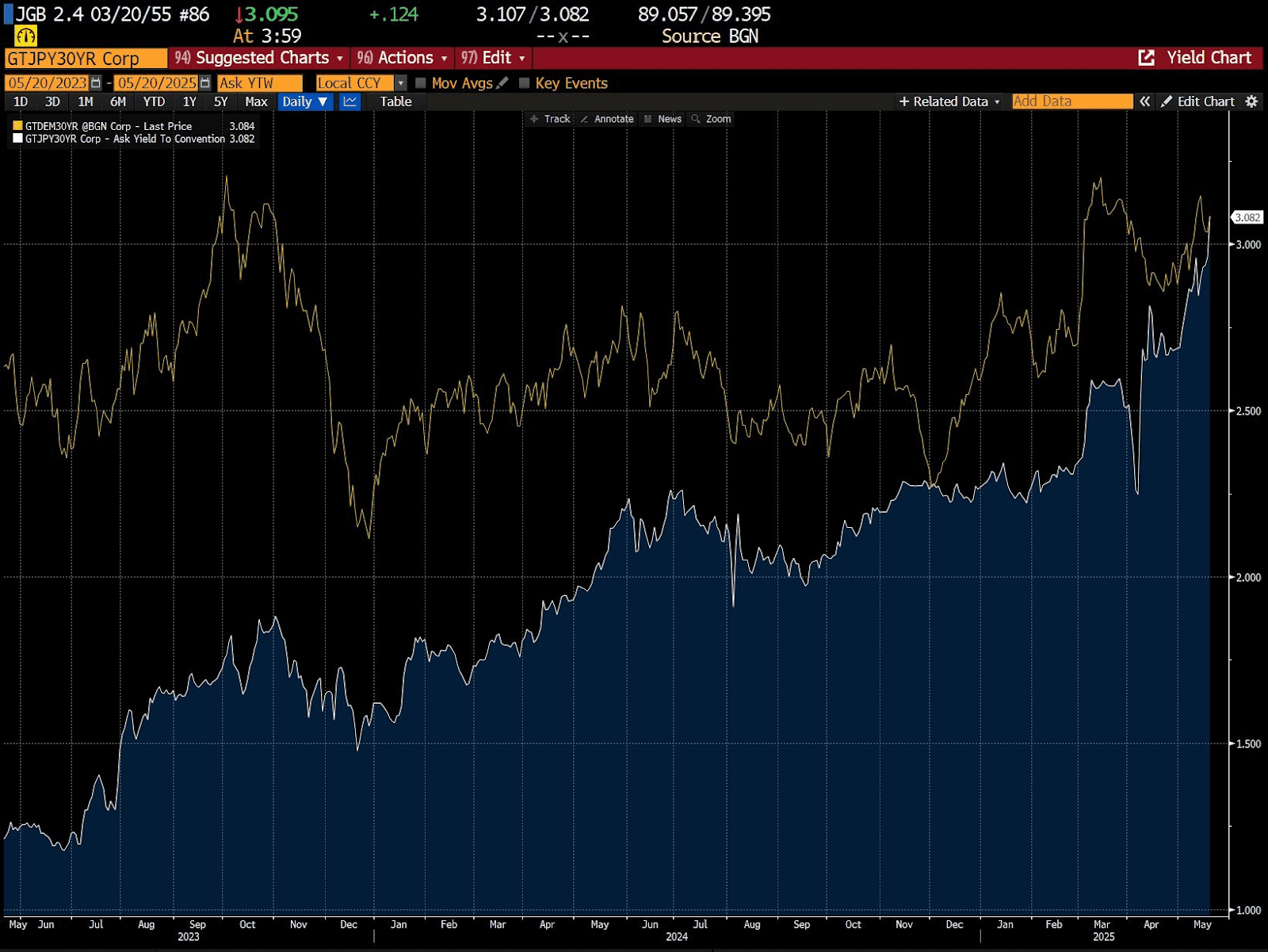The image size is (1268, 952).
Task: Open the start date calendar picker icon
Action: coord(96,82)
